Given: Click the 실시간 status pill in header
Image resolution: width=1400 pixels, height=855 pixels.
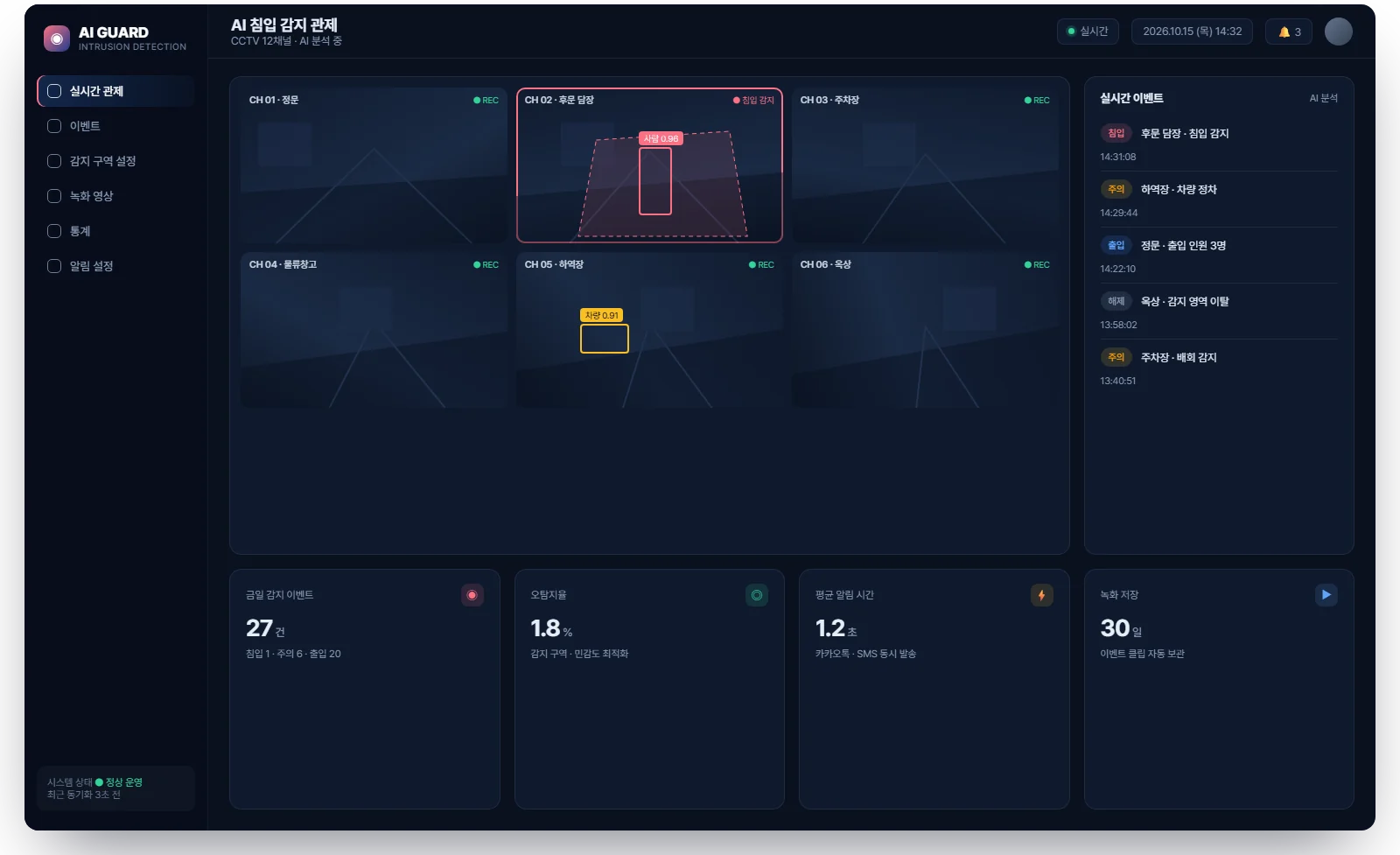Looking at the screenshot, I should [1088, 32].
